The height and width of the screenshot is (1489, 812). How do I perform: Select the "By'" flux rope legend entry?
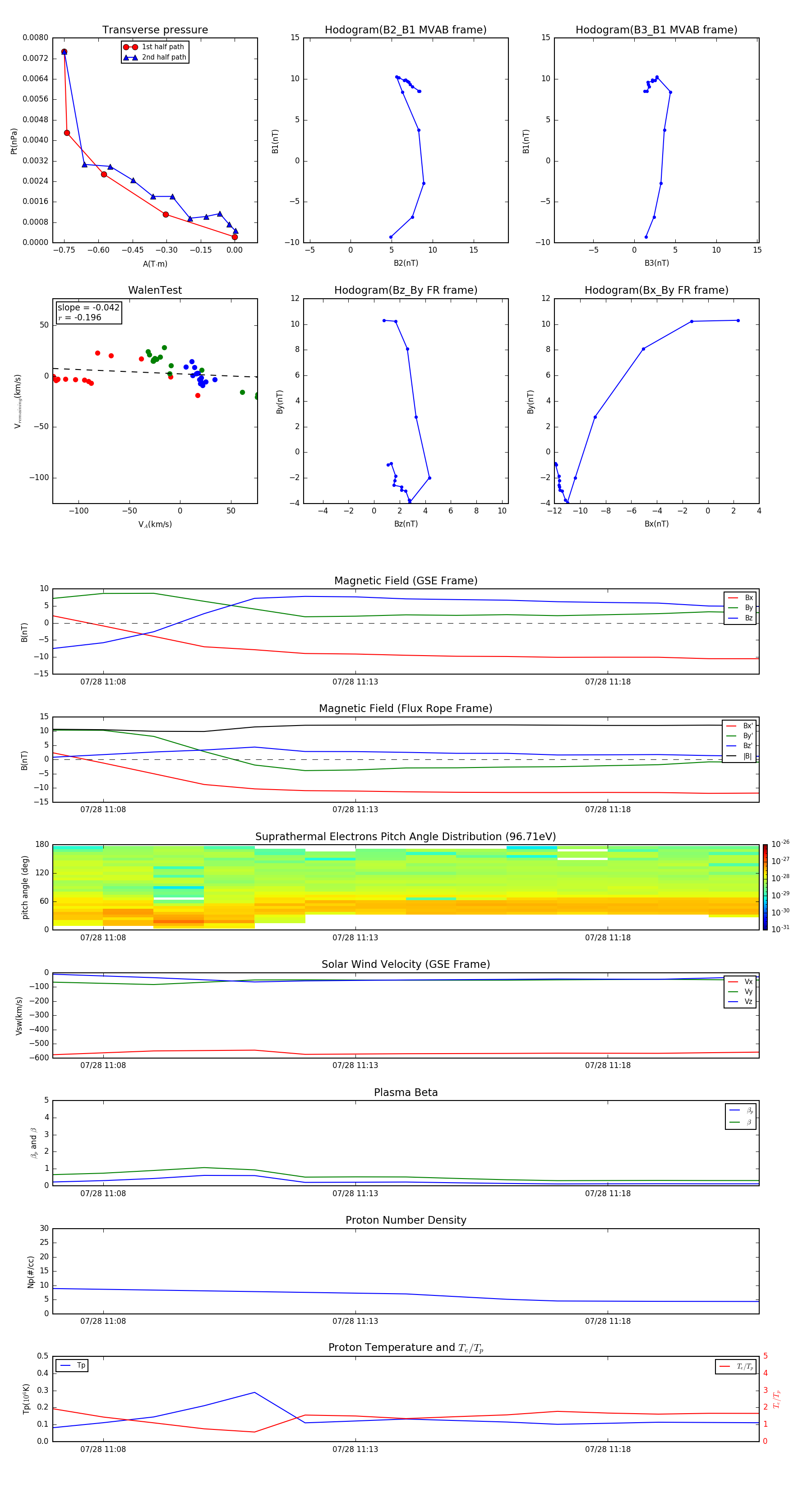tap(740, 736)
